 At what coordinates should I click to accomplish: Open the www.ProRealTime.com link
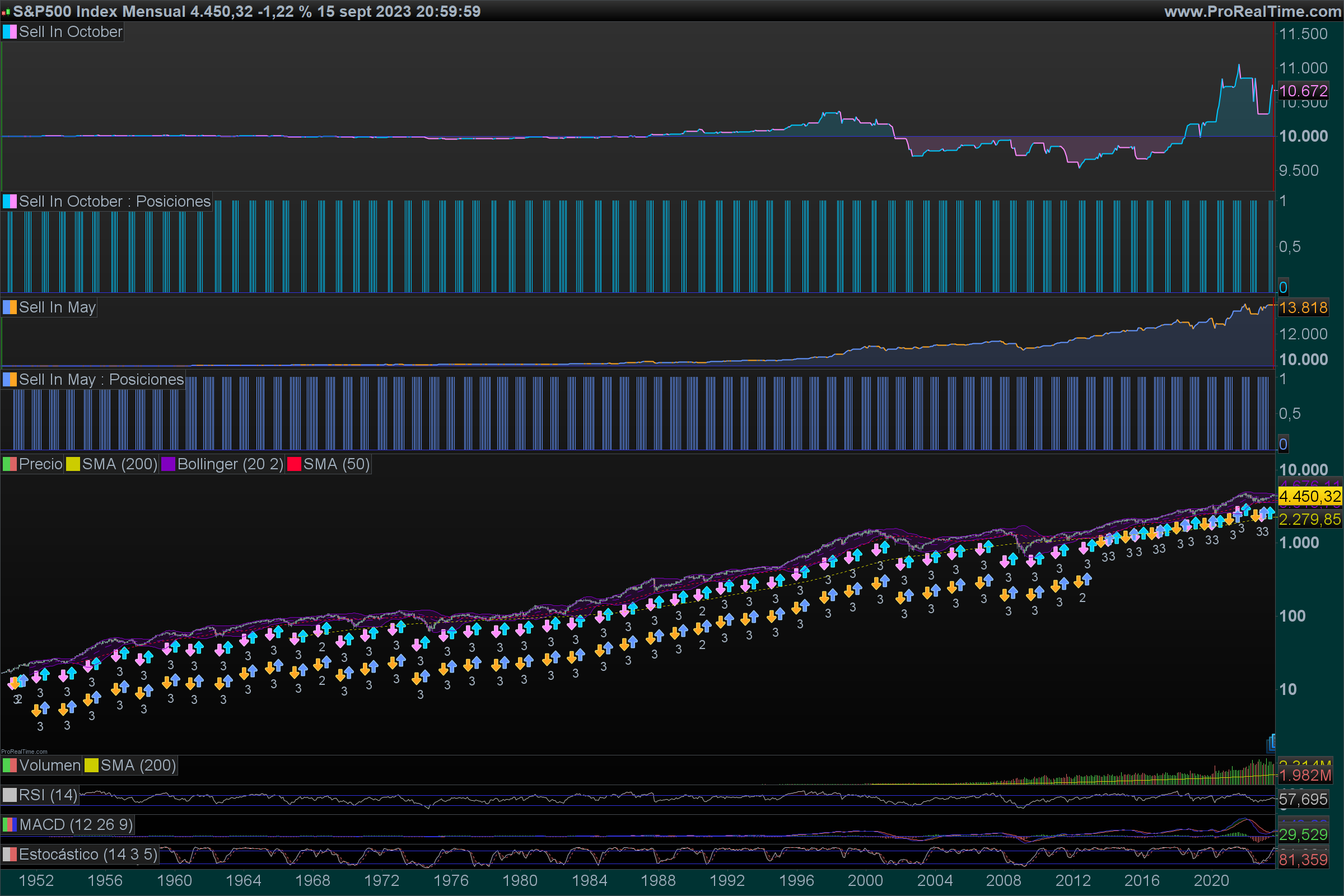coord(1252,11)
